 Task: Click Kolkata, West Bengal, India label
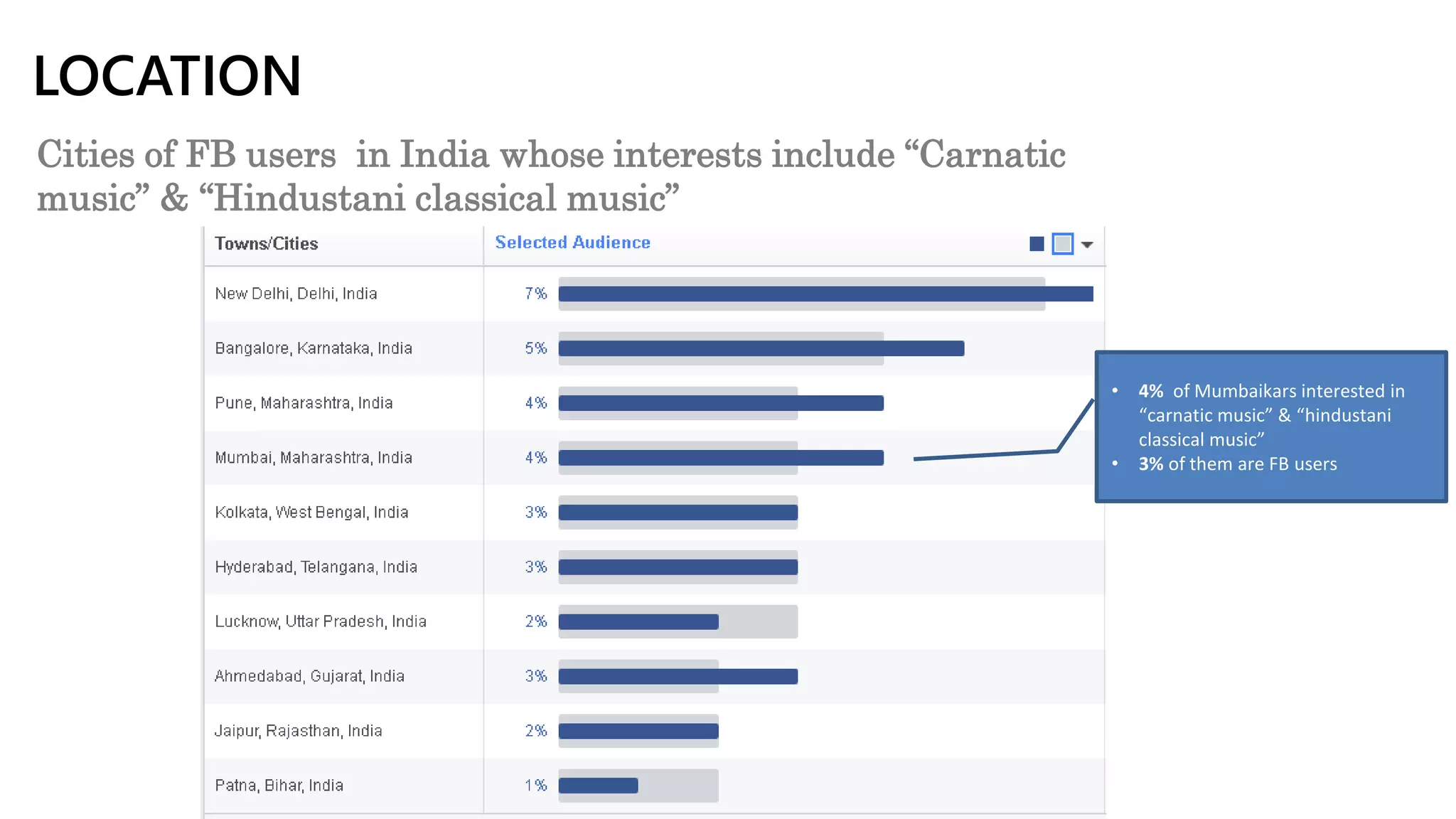(x=311, y=513)
